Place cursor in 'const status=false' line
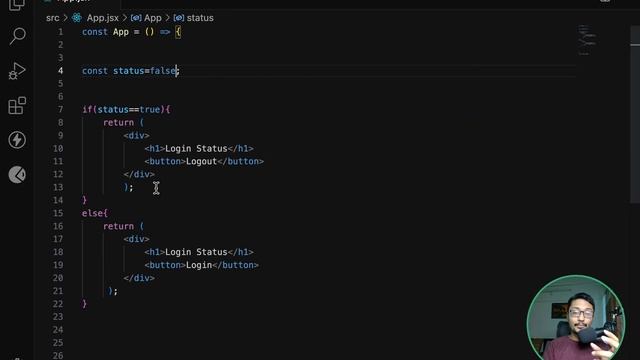 pyautogui.click(x=131, y=71)
